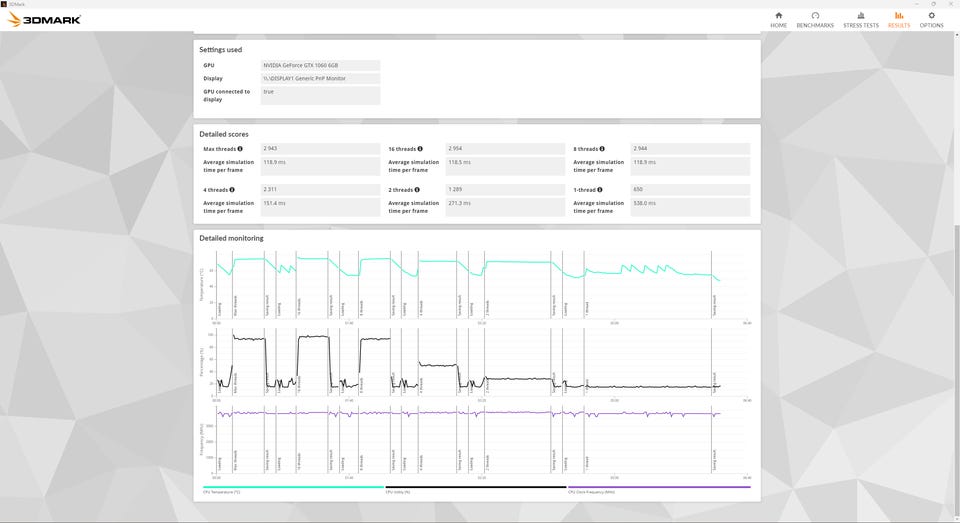Select the Results tab

[899, 20]
